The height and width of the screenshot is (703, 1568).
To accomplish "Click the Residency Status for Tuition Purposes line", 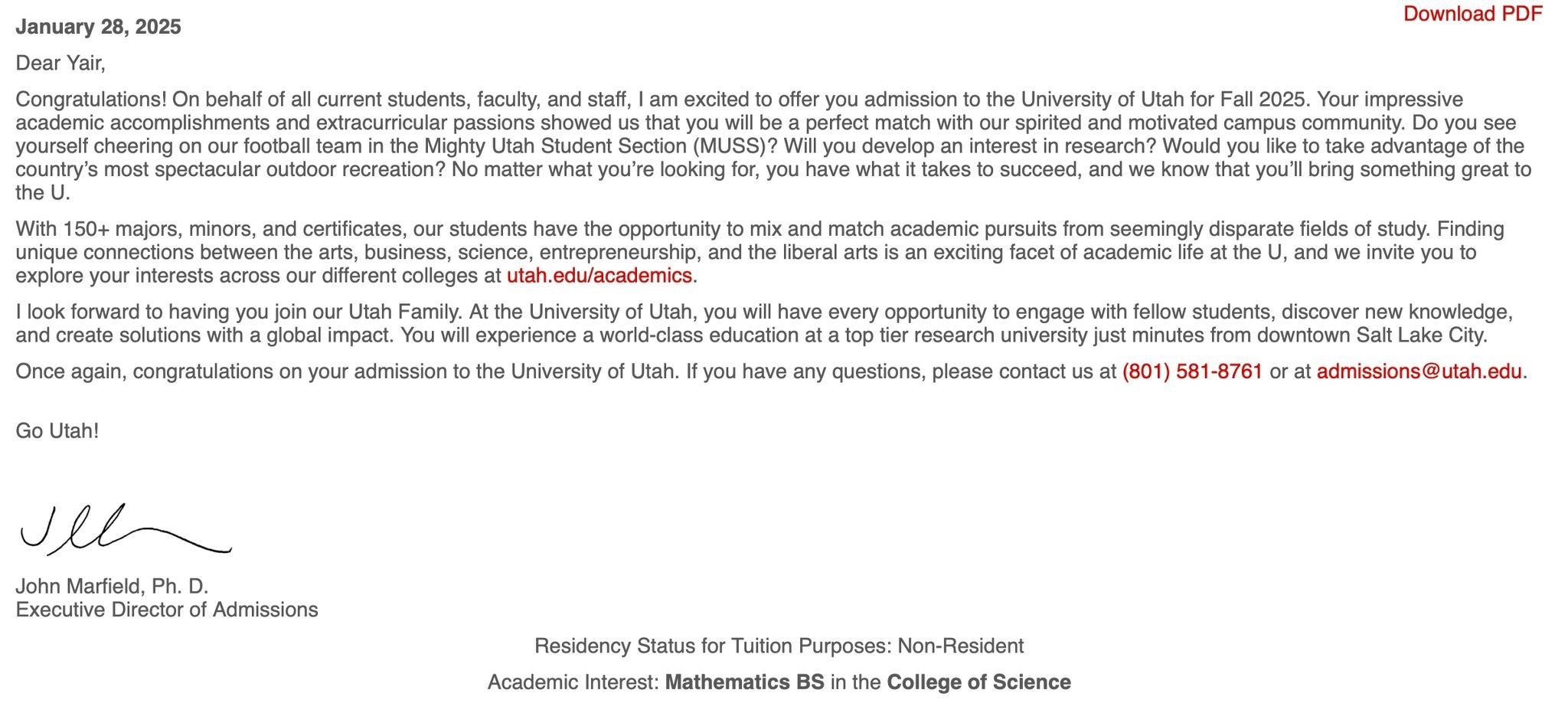I will click(779, 646).
